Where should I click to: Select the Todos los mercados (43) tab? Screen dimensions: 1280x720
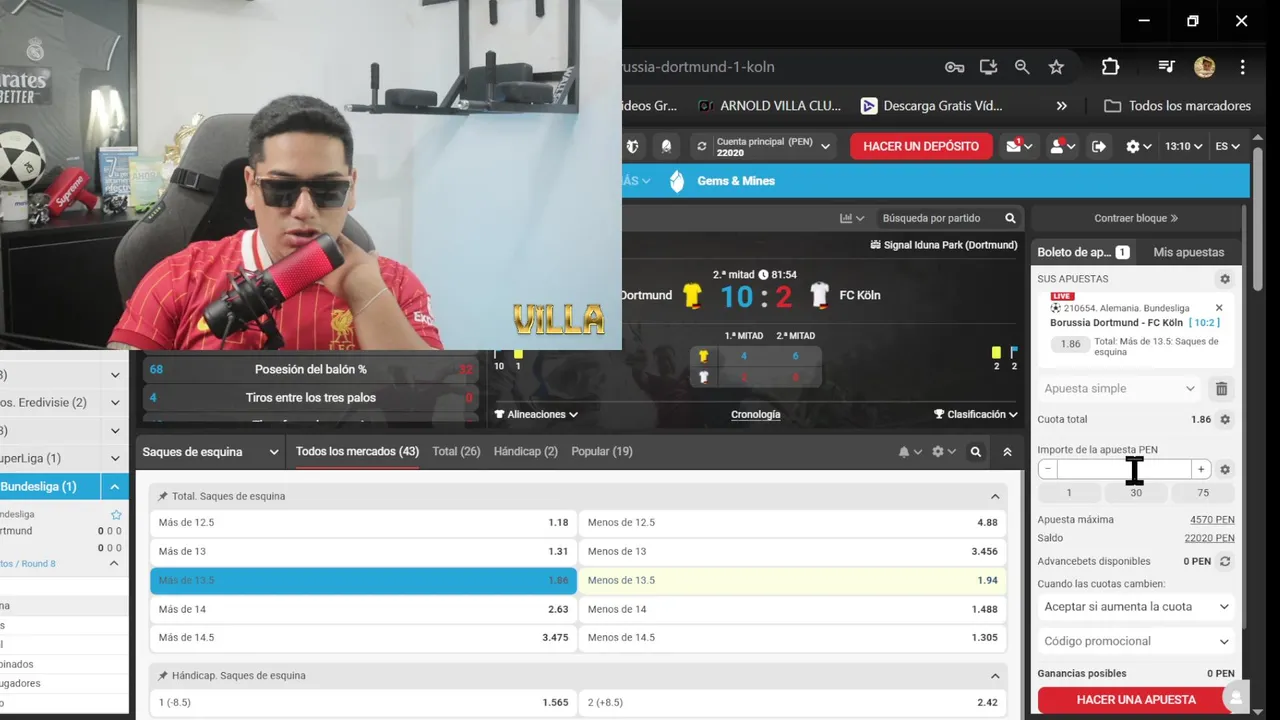tap(357, 452)
